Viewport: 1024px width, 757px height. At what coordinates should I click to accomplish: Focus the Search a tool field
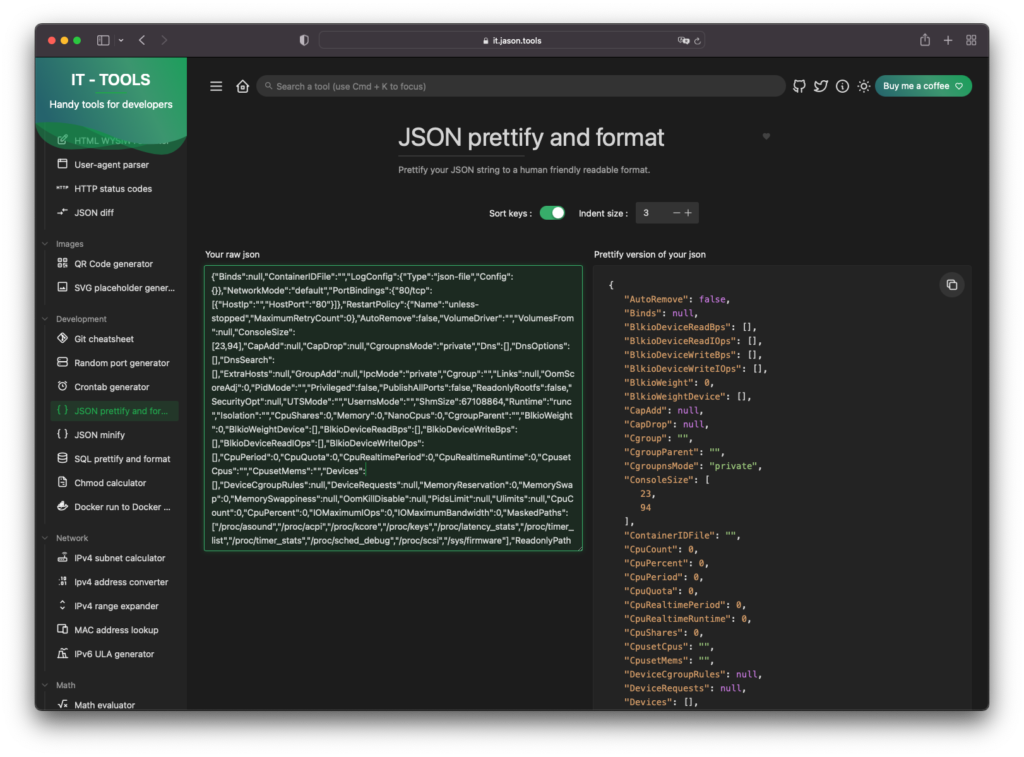click(521, 86)
